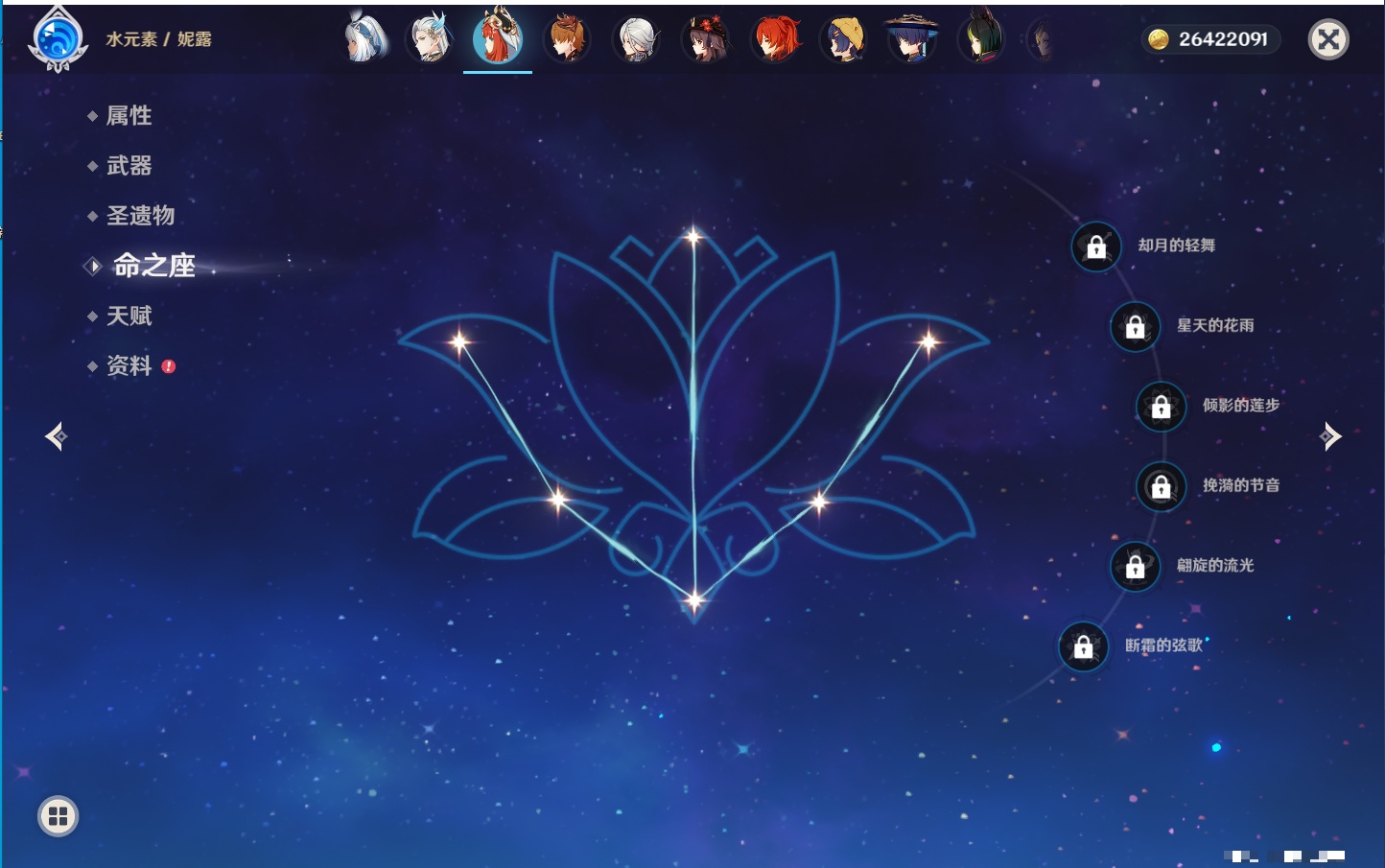Switch to next character with right arrow
Viewport: 1385px width, 868px height.
point(1330,436)
